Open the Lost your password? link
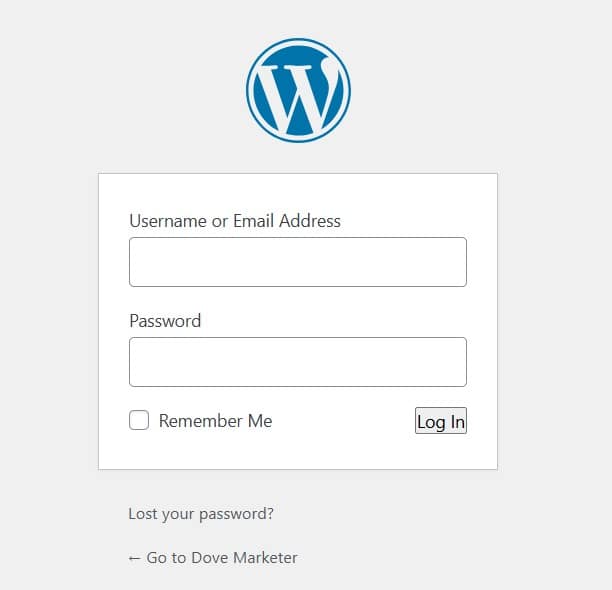The height and width of the screenshot is (590, 612). coord(201,514)
